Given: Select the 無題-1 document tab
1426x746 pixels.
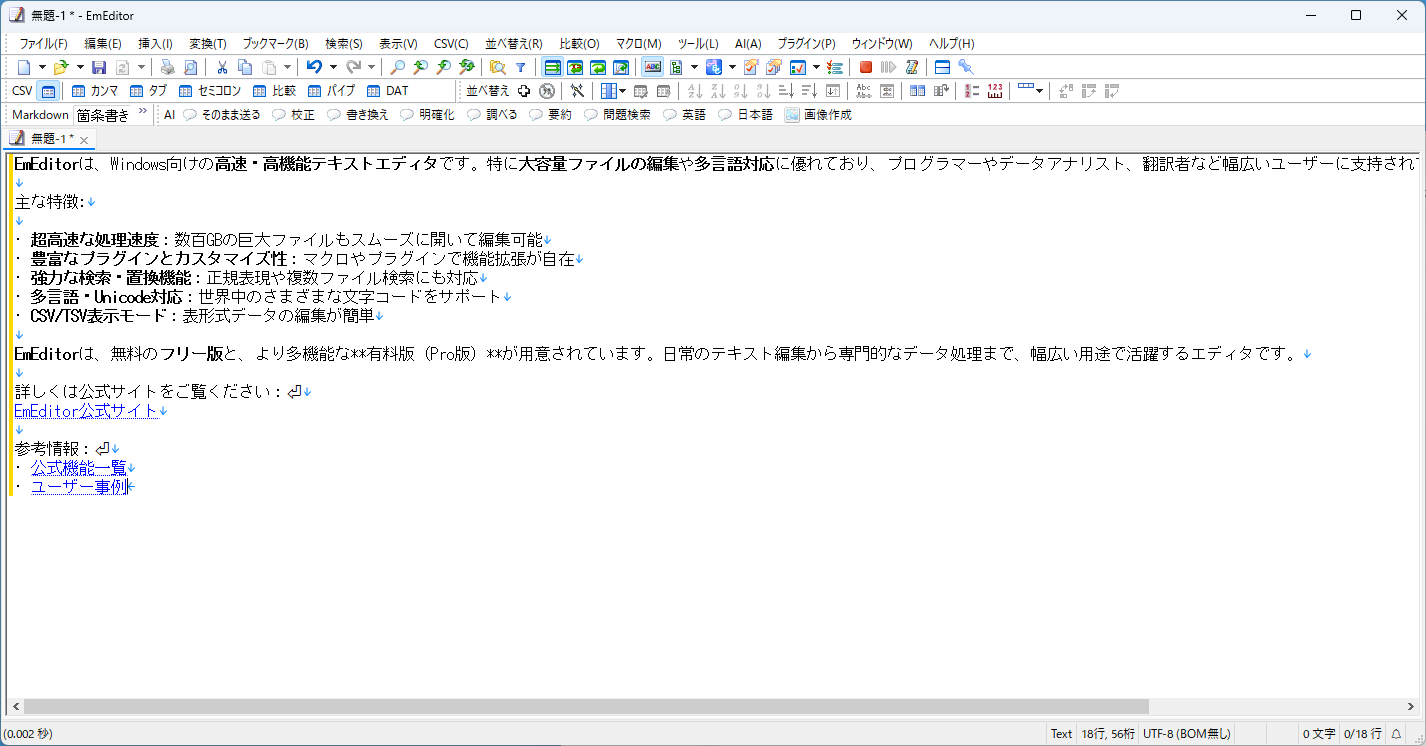Looking at the screenshot, I should 48,138.
